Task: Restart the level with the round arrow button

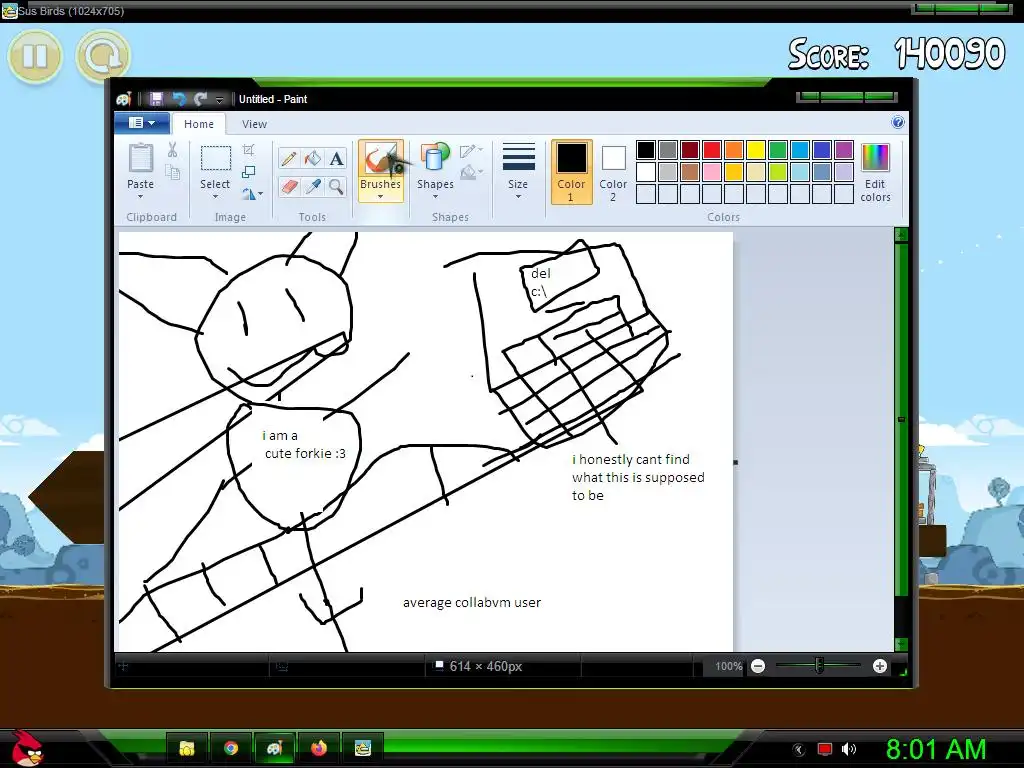Action: point(103,56)
